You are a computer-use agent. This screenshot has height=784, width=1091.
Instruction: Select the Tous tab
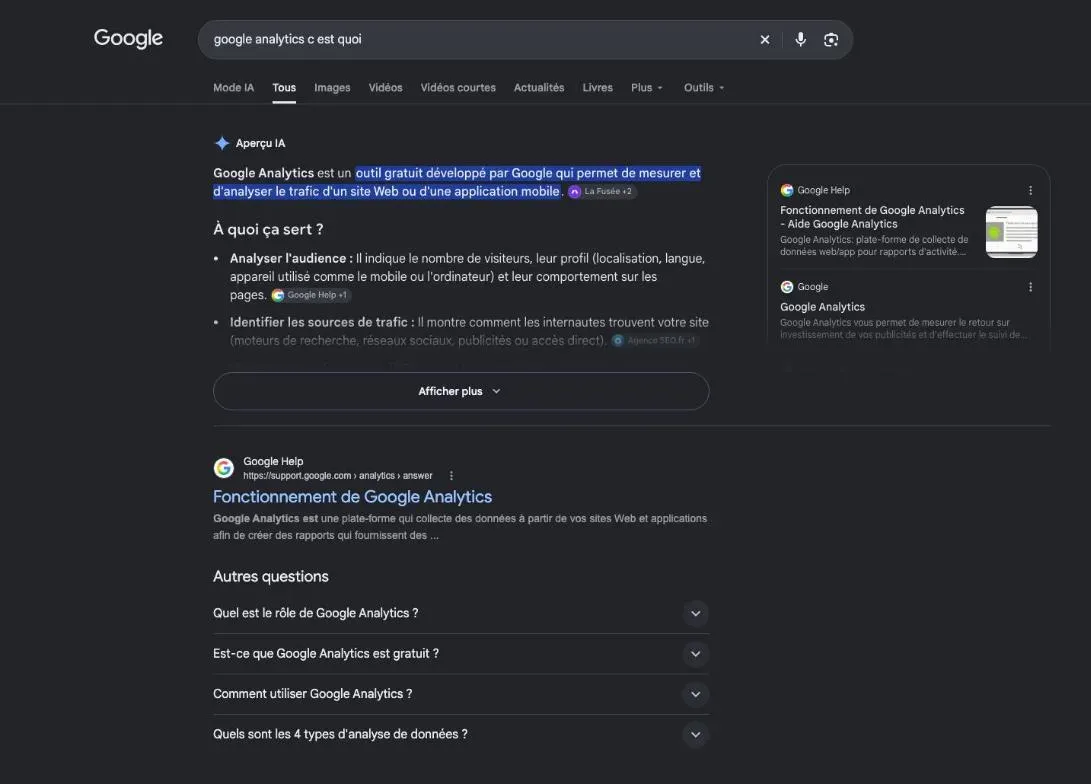(284, 88)
